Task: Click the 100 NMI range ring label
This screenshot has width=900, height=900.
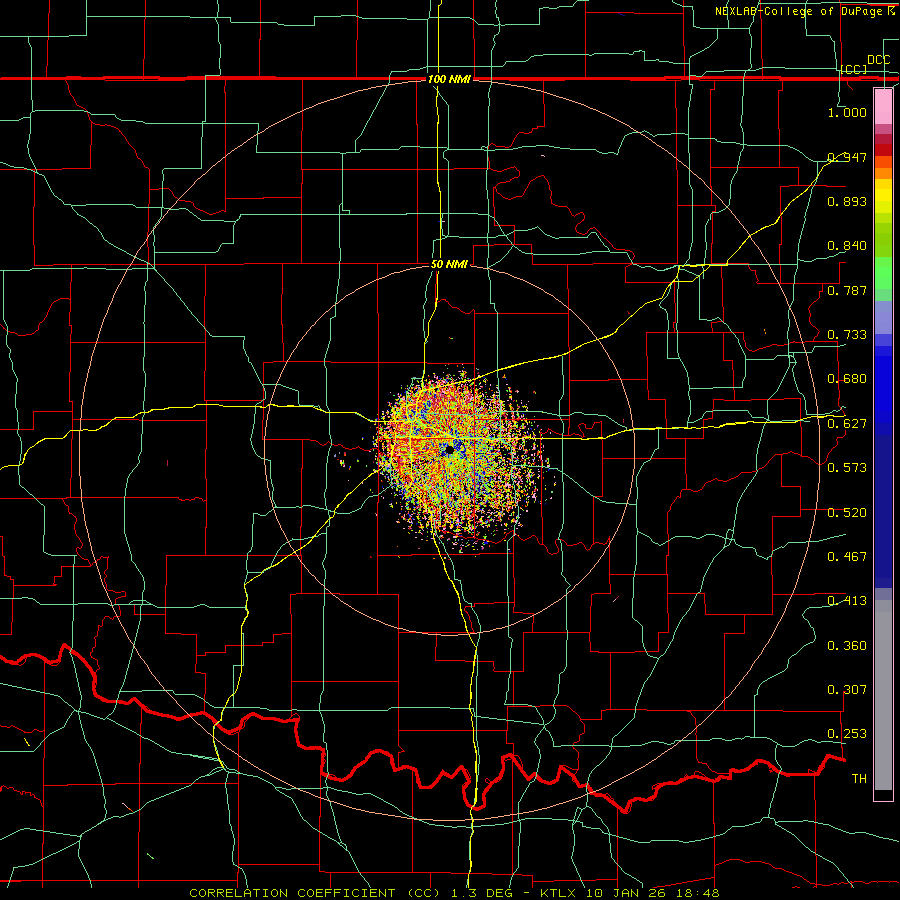Action: tap(449, 79)
